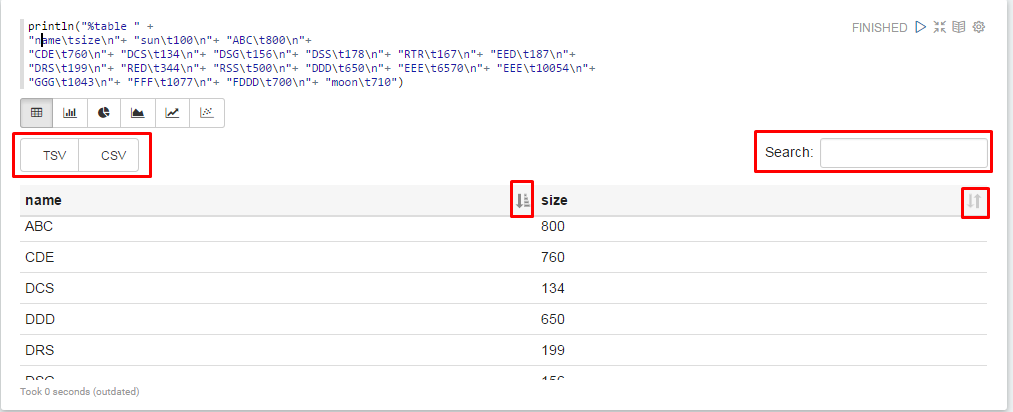Click the ABC row name cell
This screenshot has width=1013, height=412.
tap(39, 227)
